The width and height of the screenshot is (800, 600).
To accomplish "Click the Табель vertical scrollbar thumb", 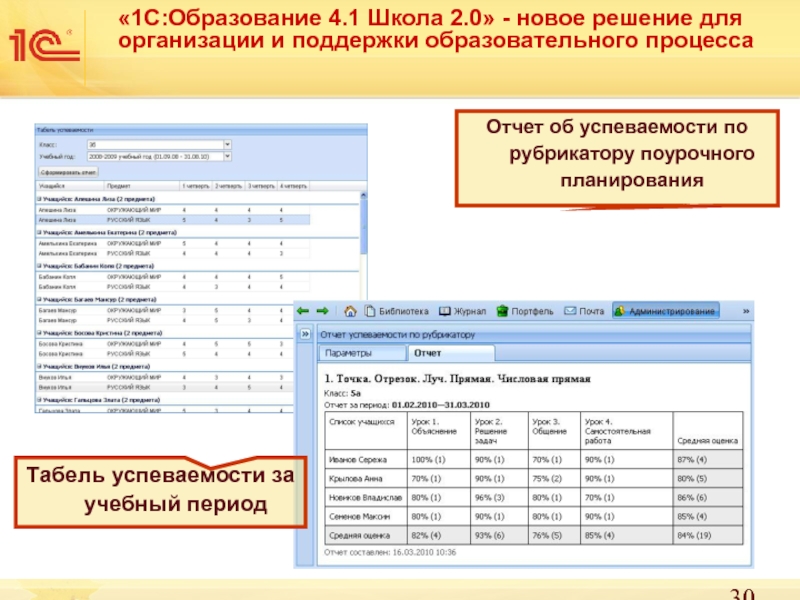I will pyautogui.click(x=363, y=226).
